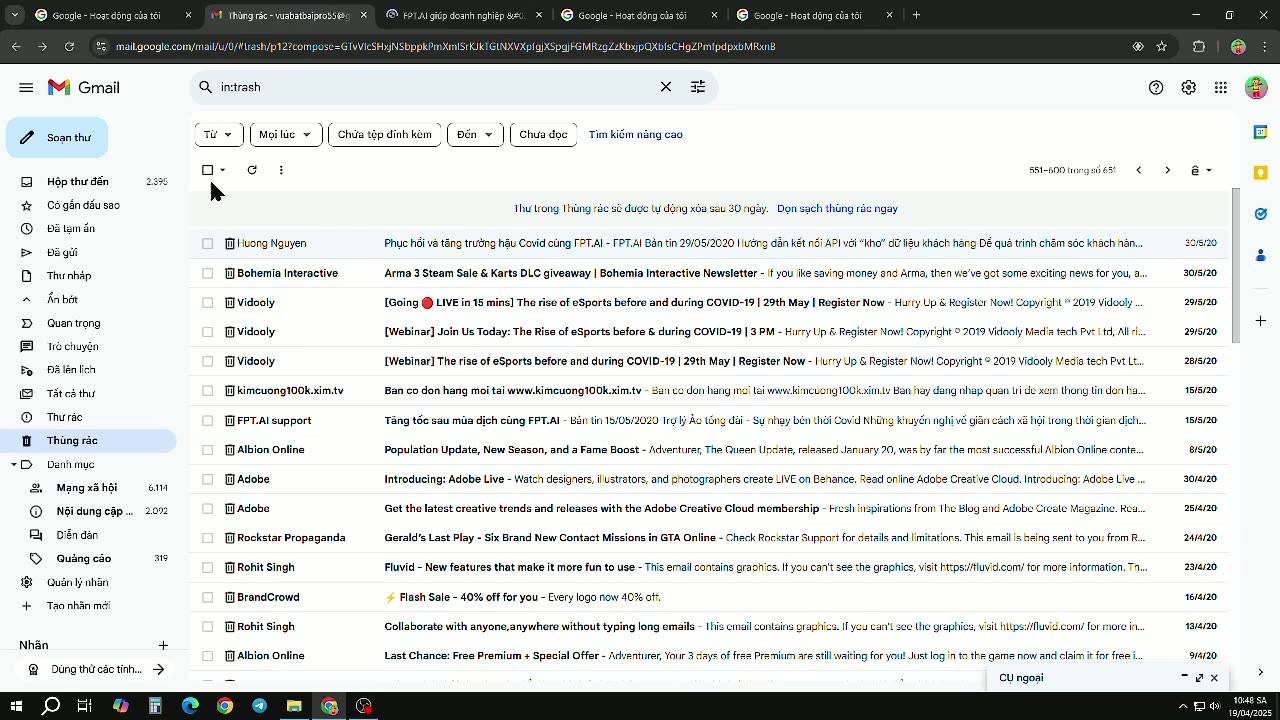1280x720 pixels.
Task: Tick the select-all messages checkbox
Action: tap(208, 170)
